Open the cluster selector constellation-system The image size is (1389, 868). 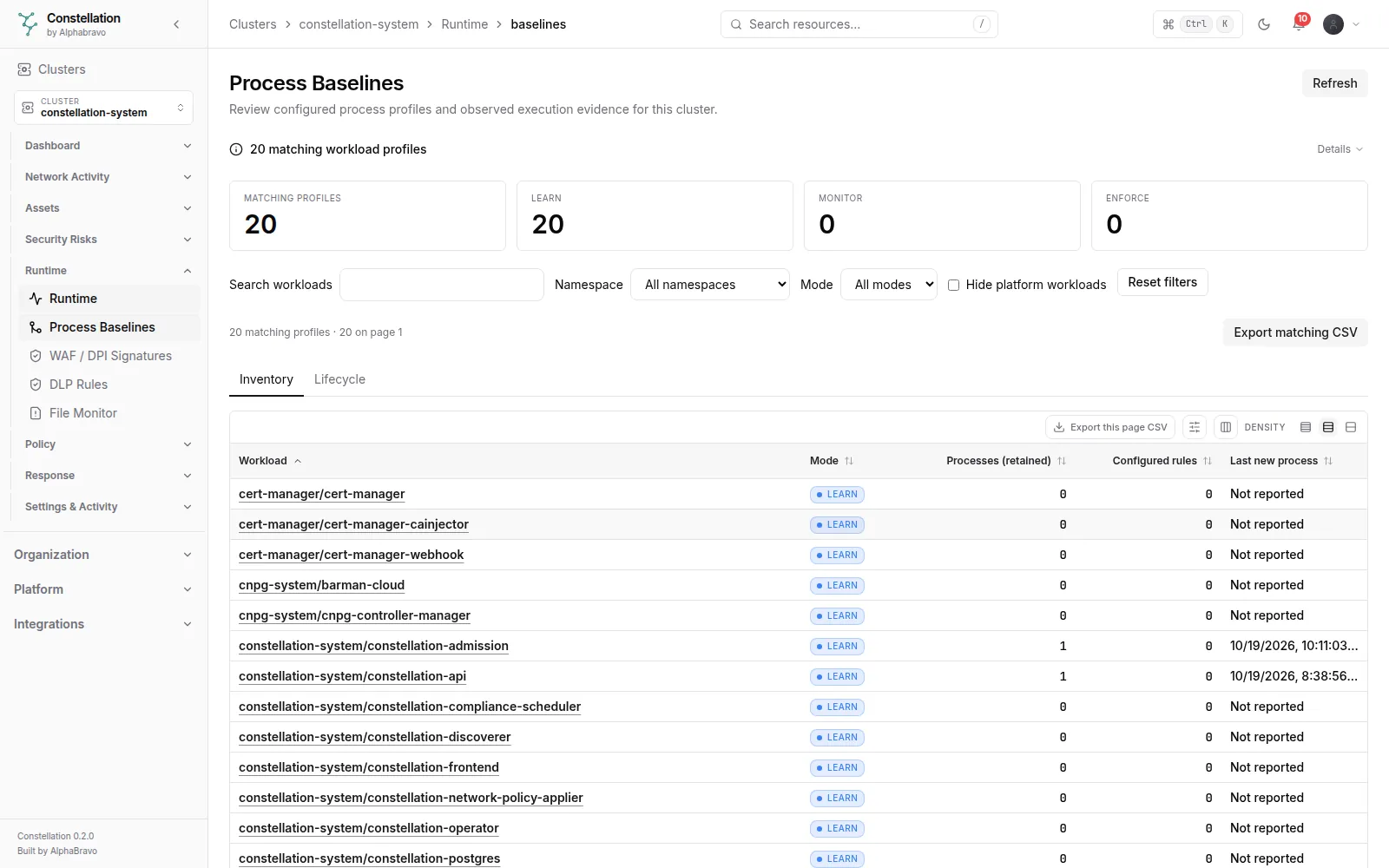pos(103,108)
